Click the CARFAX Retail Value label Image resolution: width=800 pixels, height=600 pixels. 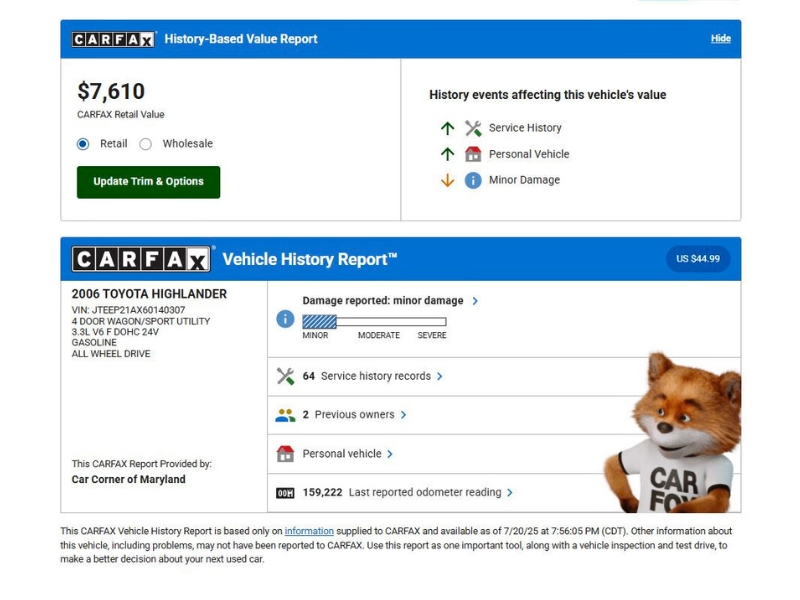click(121, 115)
